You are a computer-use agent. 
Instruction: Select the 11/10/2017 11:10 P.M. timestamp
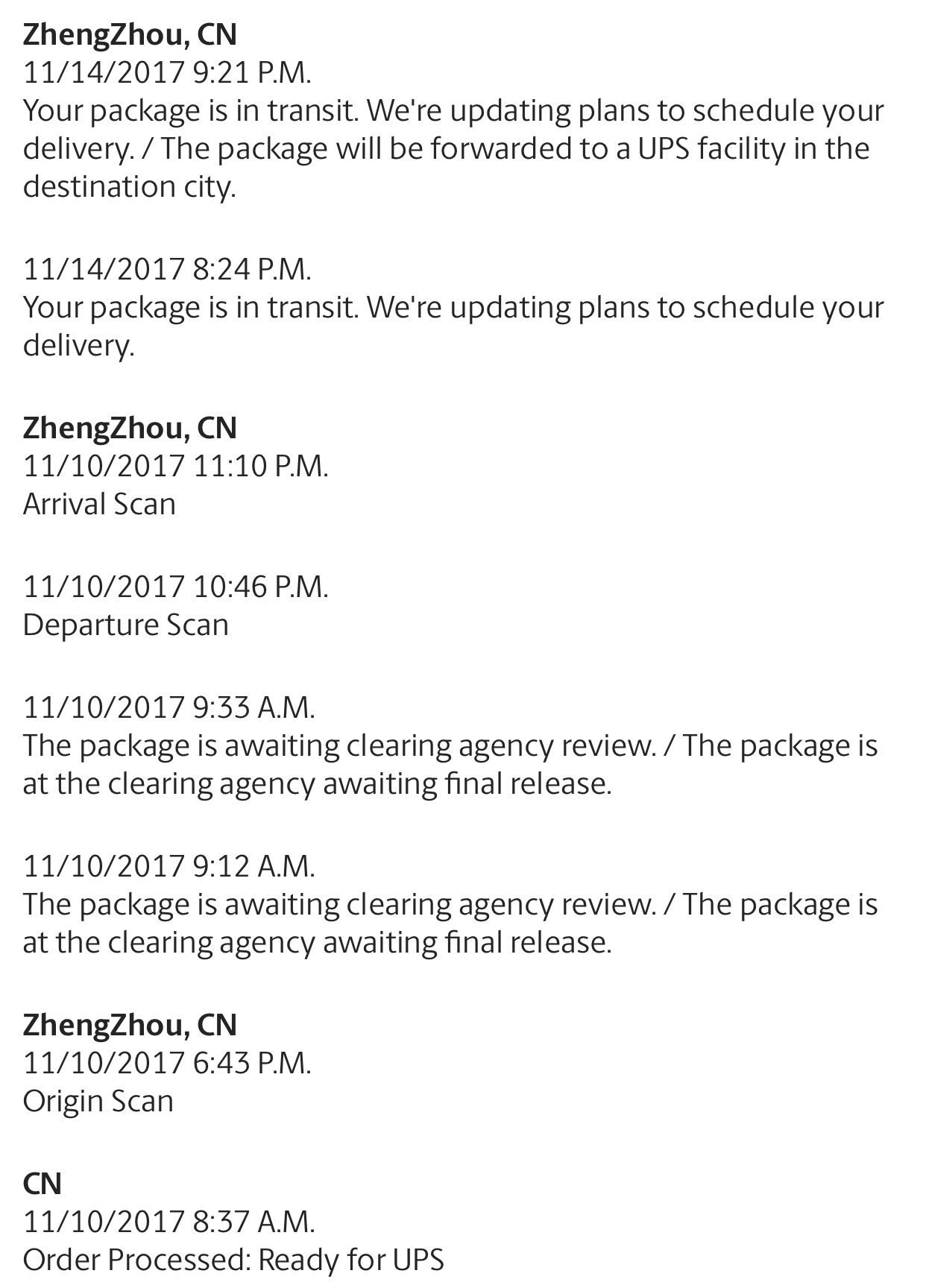pos(176,466)
